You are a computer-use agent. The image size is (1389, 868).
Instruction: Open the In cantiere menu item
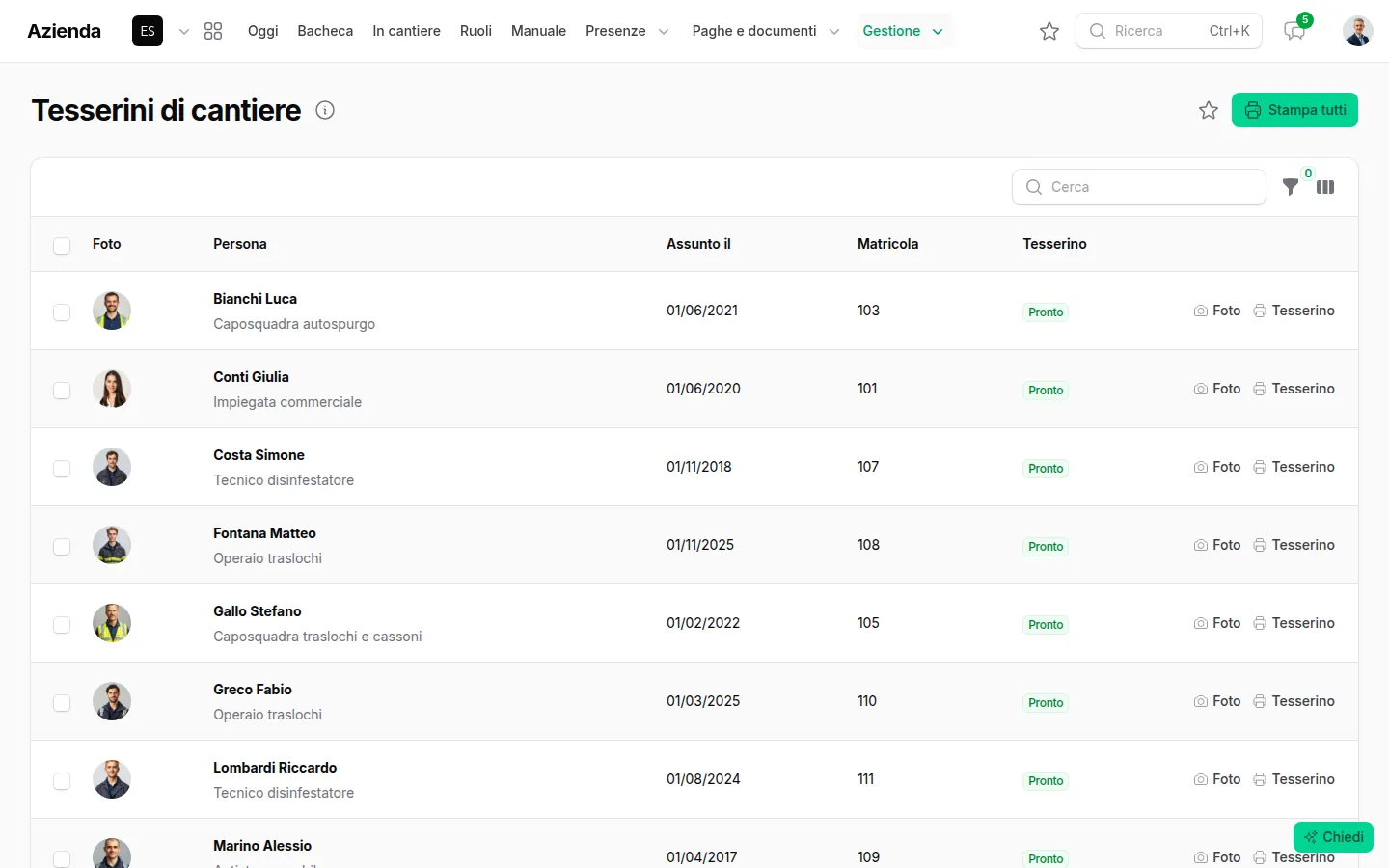[406, 31]
